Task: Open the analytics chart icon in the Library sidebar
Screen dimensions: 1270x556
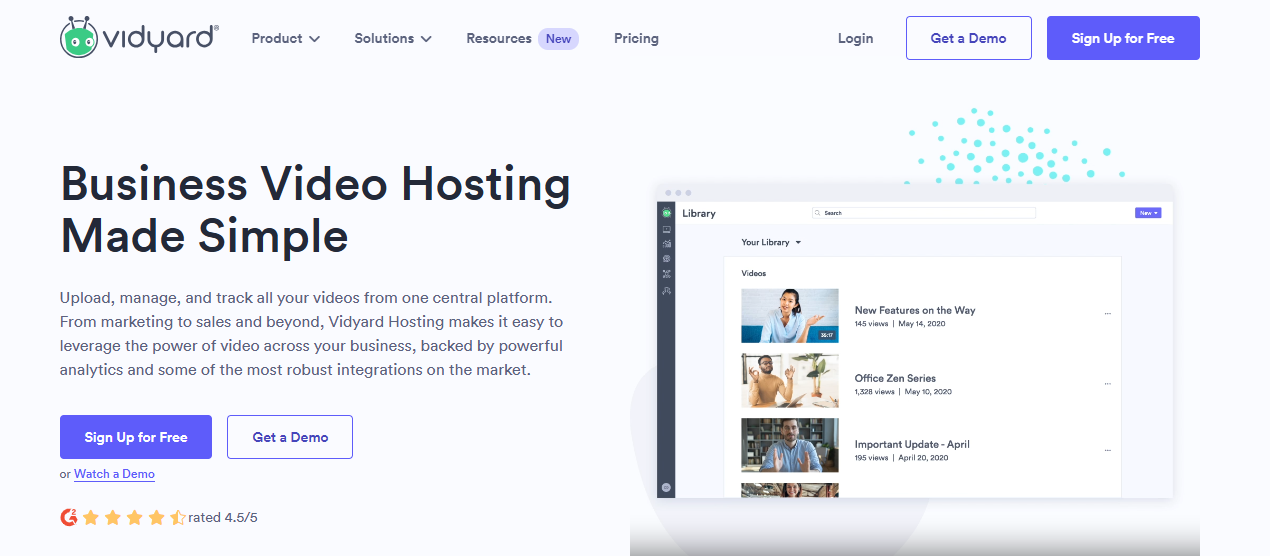Action: (x=667, y=243)
